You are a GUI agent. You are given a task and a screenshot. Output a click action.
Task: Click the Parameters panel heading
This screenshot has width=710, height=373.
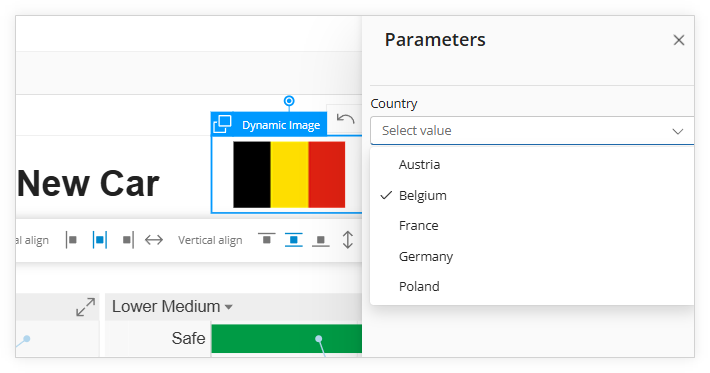(435, 40)
